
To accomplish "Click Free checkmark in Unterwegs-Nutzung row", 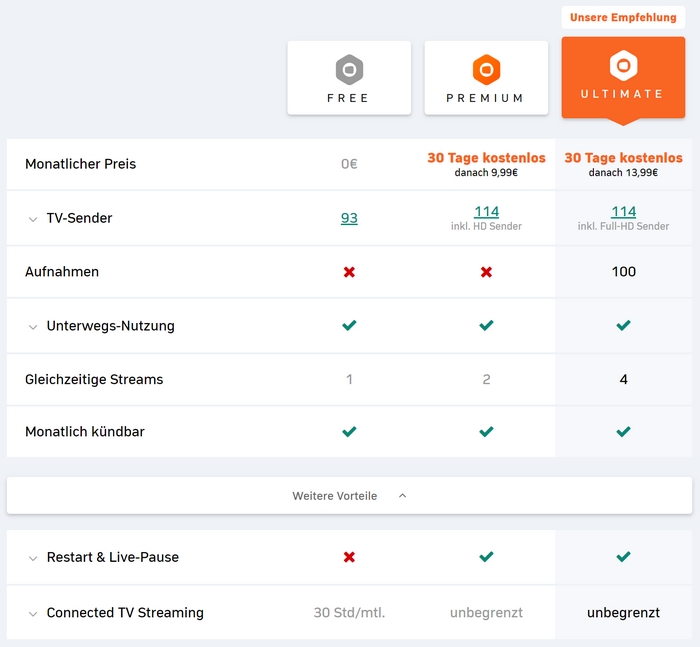I will pos(349,325).
